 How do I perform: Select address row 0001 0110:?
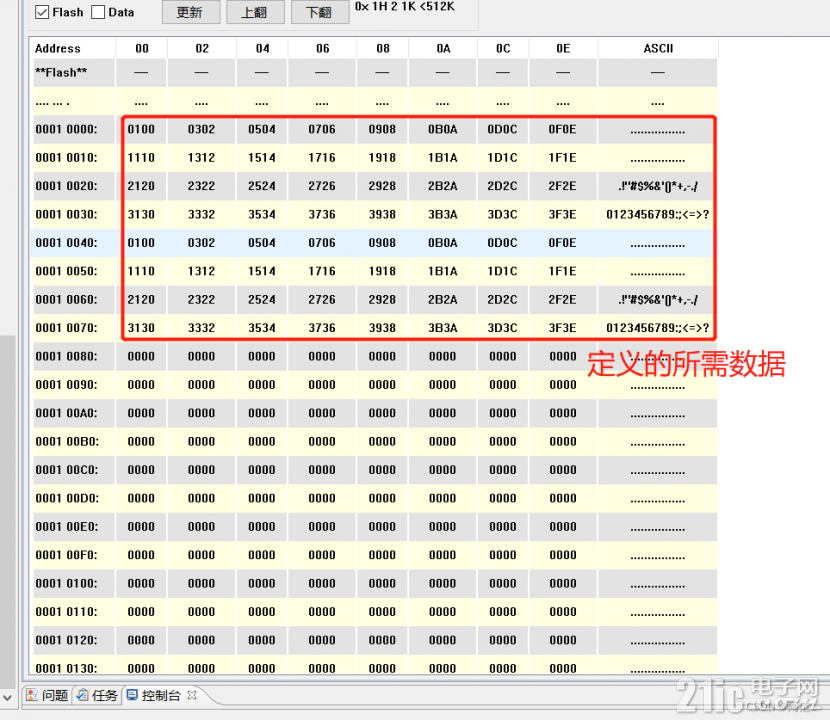tap(66, 612)
